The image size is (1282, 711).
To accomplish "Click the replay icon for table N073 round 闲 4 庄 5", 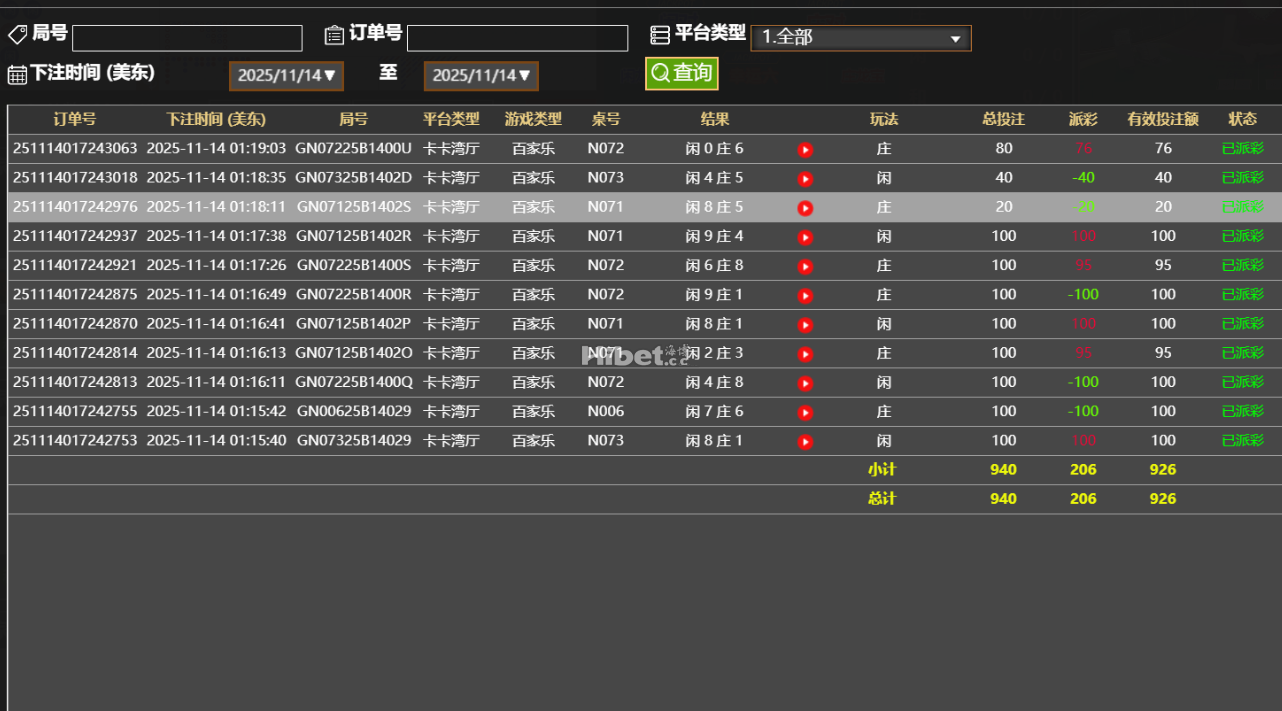I will (805, 179).
